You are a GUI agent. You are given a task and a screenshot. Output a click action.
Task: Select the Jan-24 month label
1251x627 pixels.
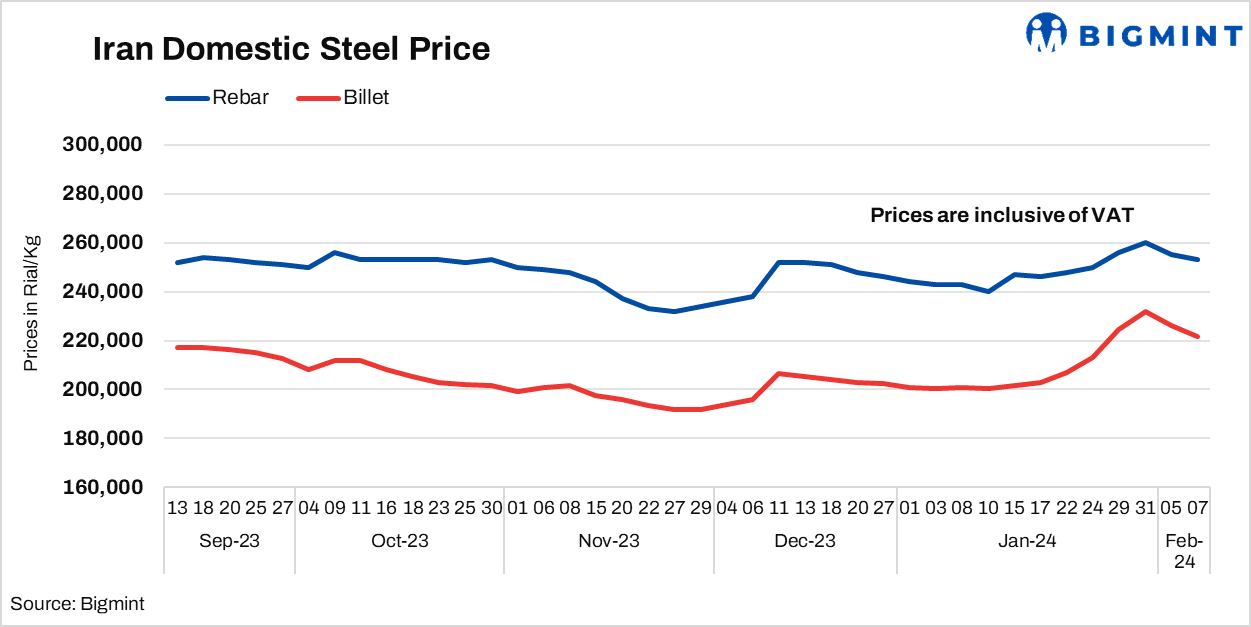point(1026,541)
